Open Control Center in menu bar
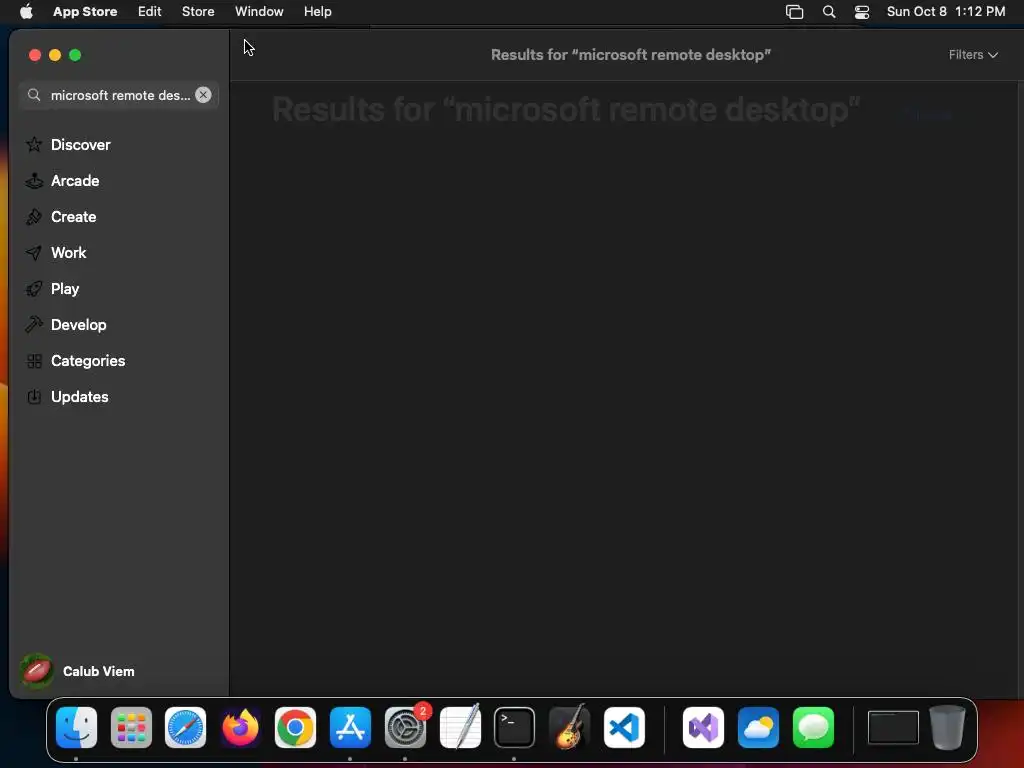 (x=862, y=12)
